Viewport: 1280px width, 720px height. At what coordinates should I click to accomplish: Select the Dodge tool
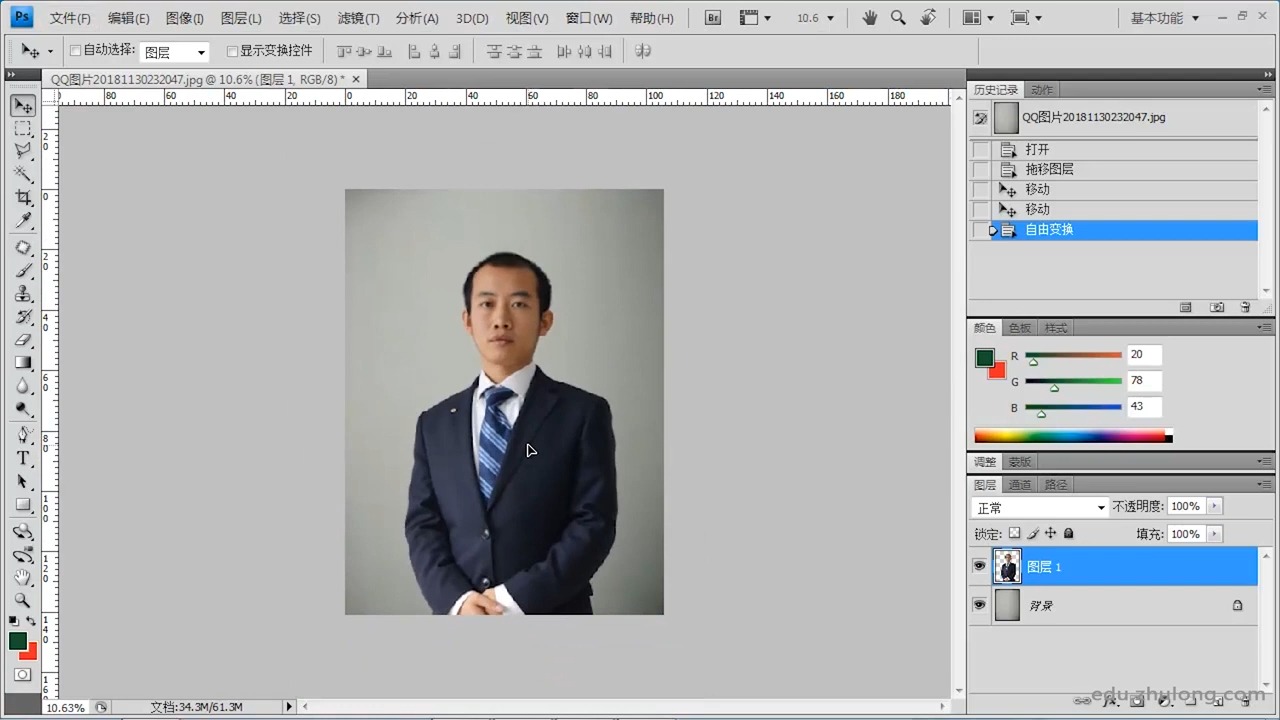point(23,408)
